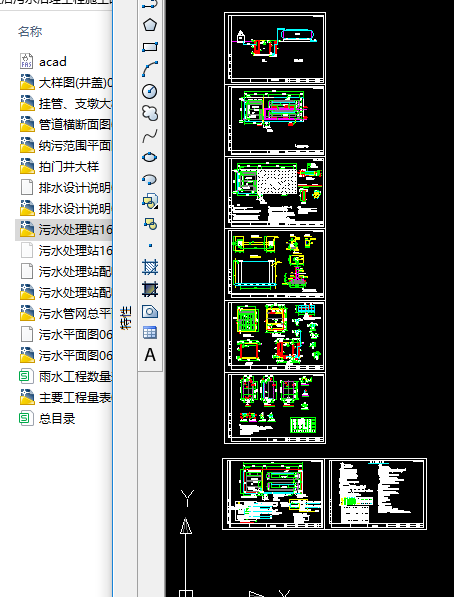Select the Spline curve tool
The image size is (454, 597).
[x=150, y=135]
